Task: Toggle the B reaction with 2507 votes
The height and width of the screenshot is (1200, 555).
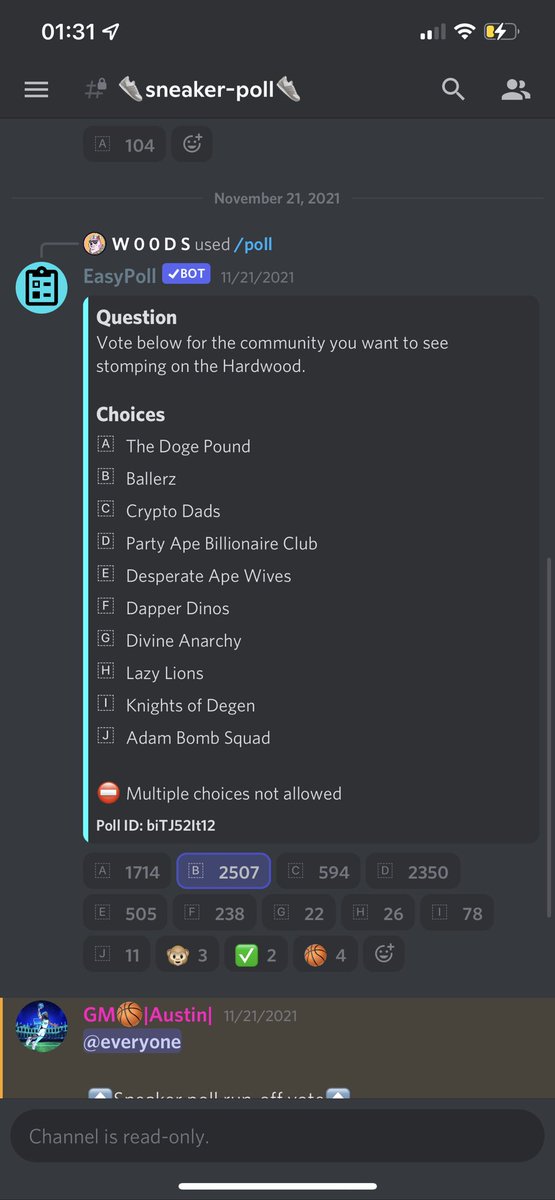Action: tap(224, 872)
